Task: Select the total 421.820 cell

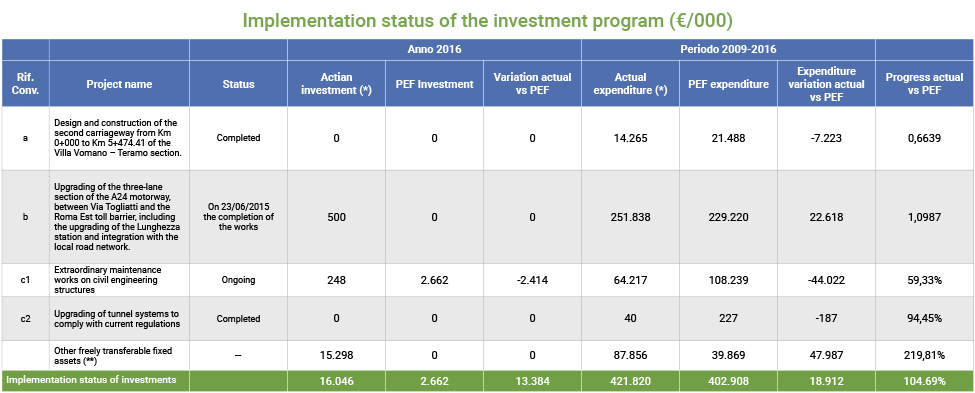Action: pos(630,381)
